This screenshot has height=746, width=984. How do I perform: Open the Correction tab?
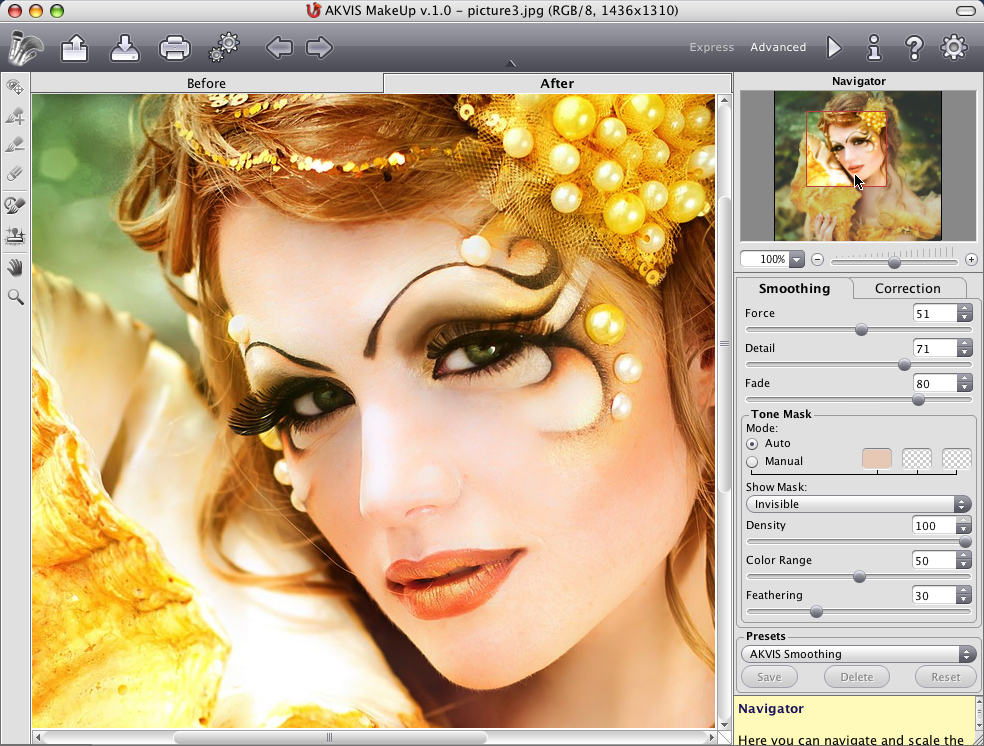(907, 288)
